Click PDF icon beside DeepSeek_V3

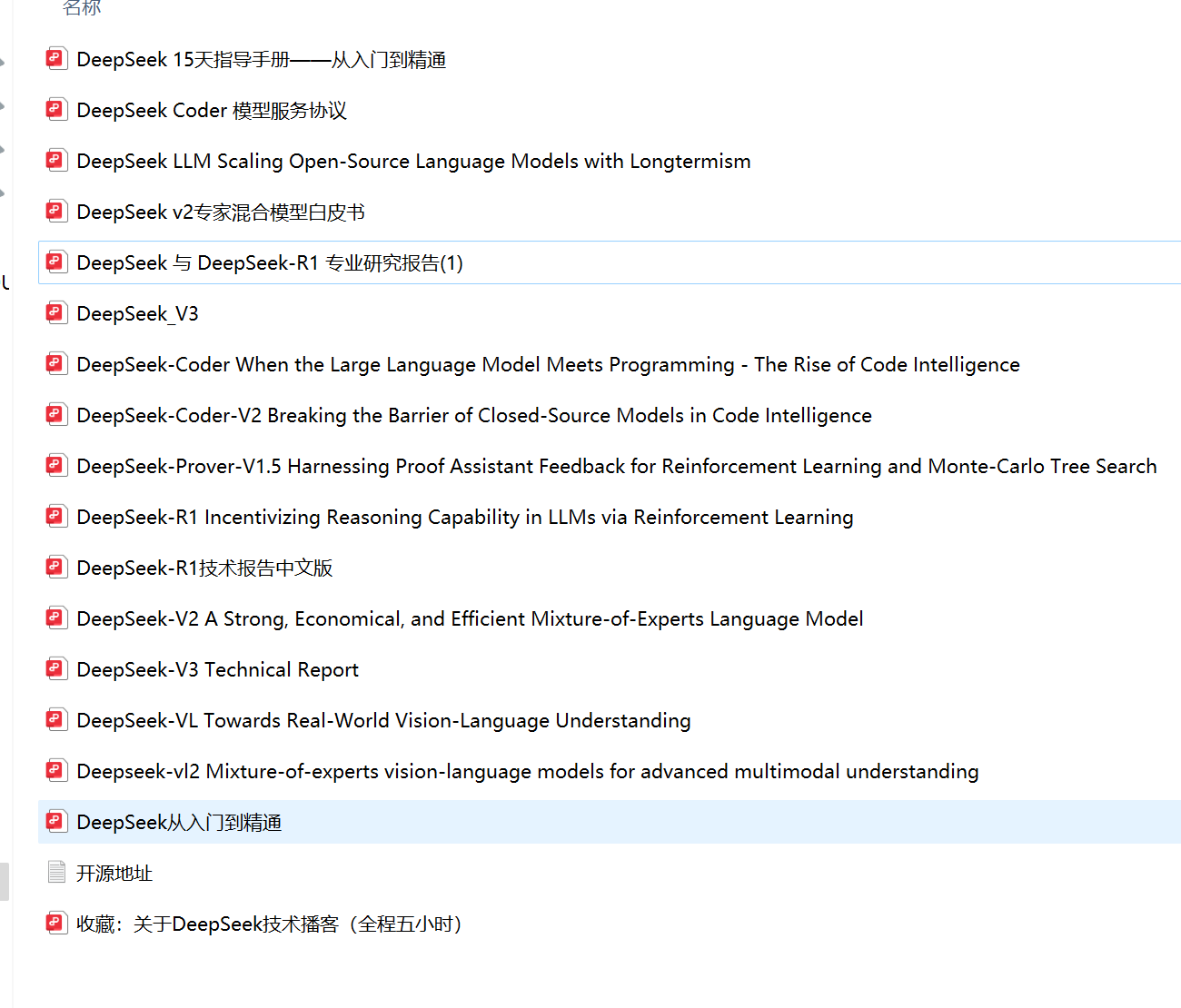(x=56, y=313)
